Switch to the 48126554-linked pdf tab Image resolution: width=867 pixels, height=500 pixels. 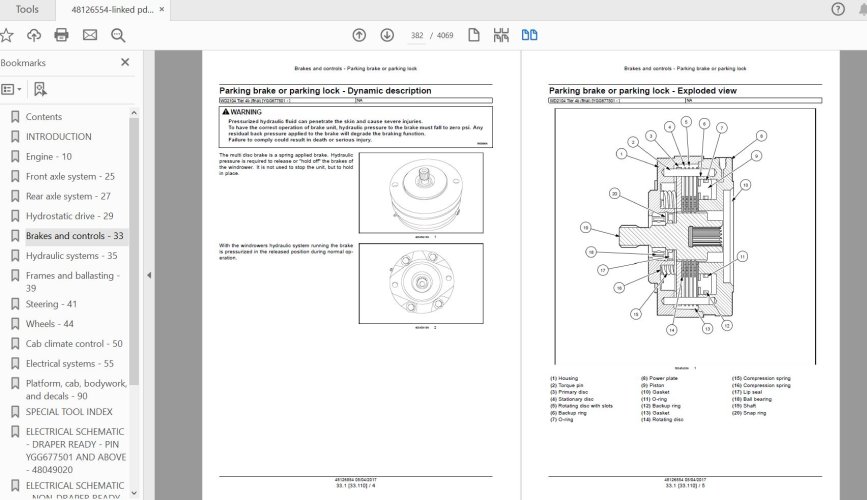[x=112, y=9]
